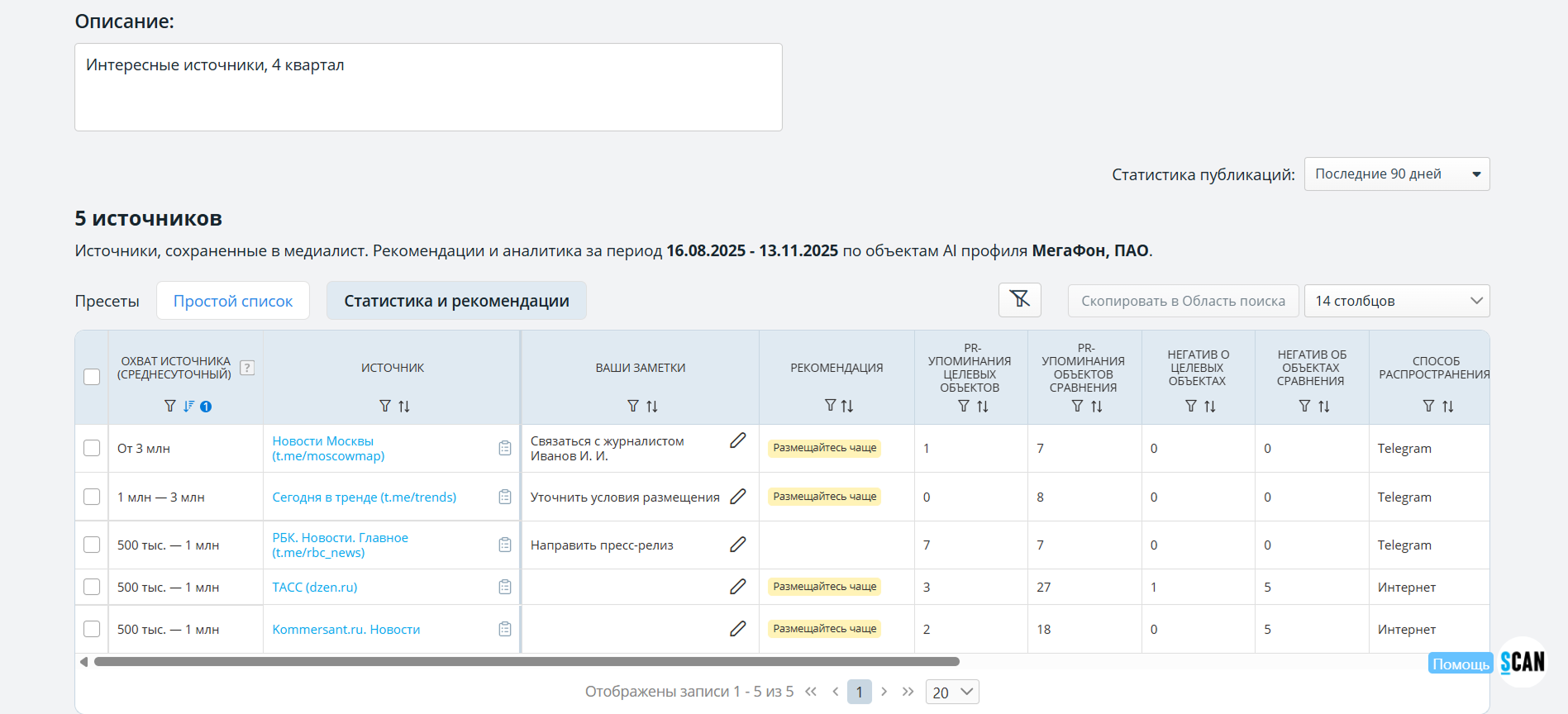
Task: Click clipboard icon next to ТАСС (dzen.ru)
Action: click(505, 587)
